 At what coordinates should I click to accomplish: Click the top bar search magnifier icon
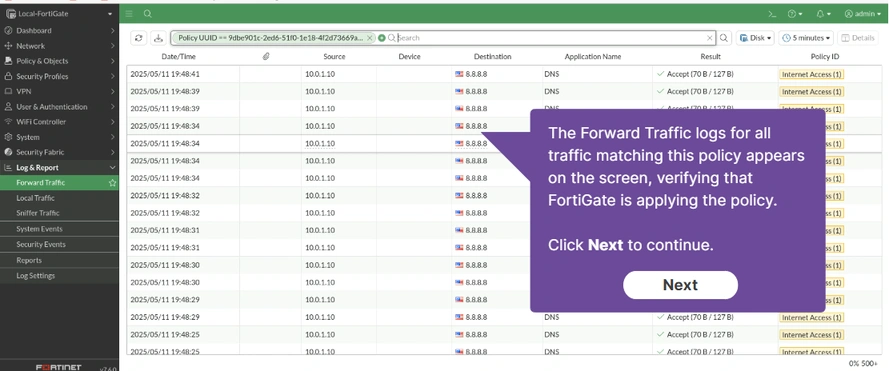pyautogui.click(x=147, y=14)
